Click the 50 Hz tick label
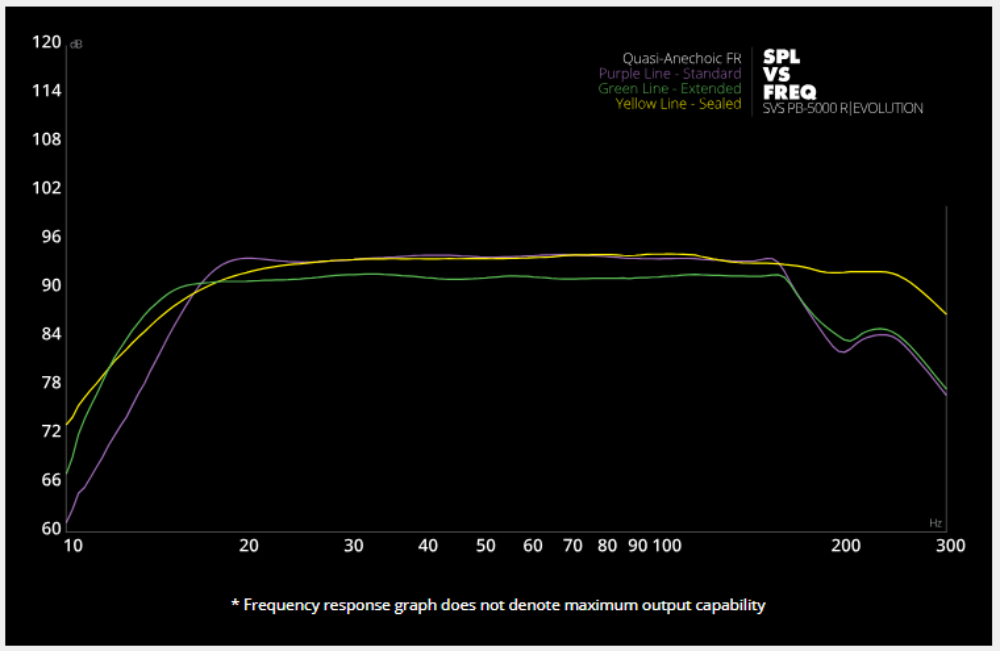Viewport: 1000px width, 651px height. [x=486, y=545]
